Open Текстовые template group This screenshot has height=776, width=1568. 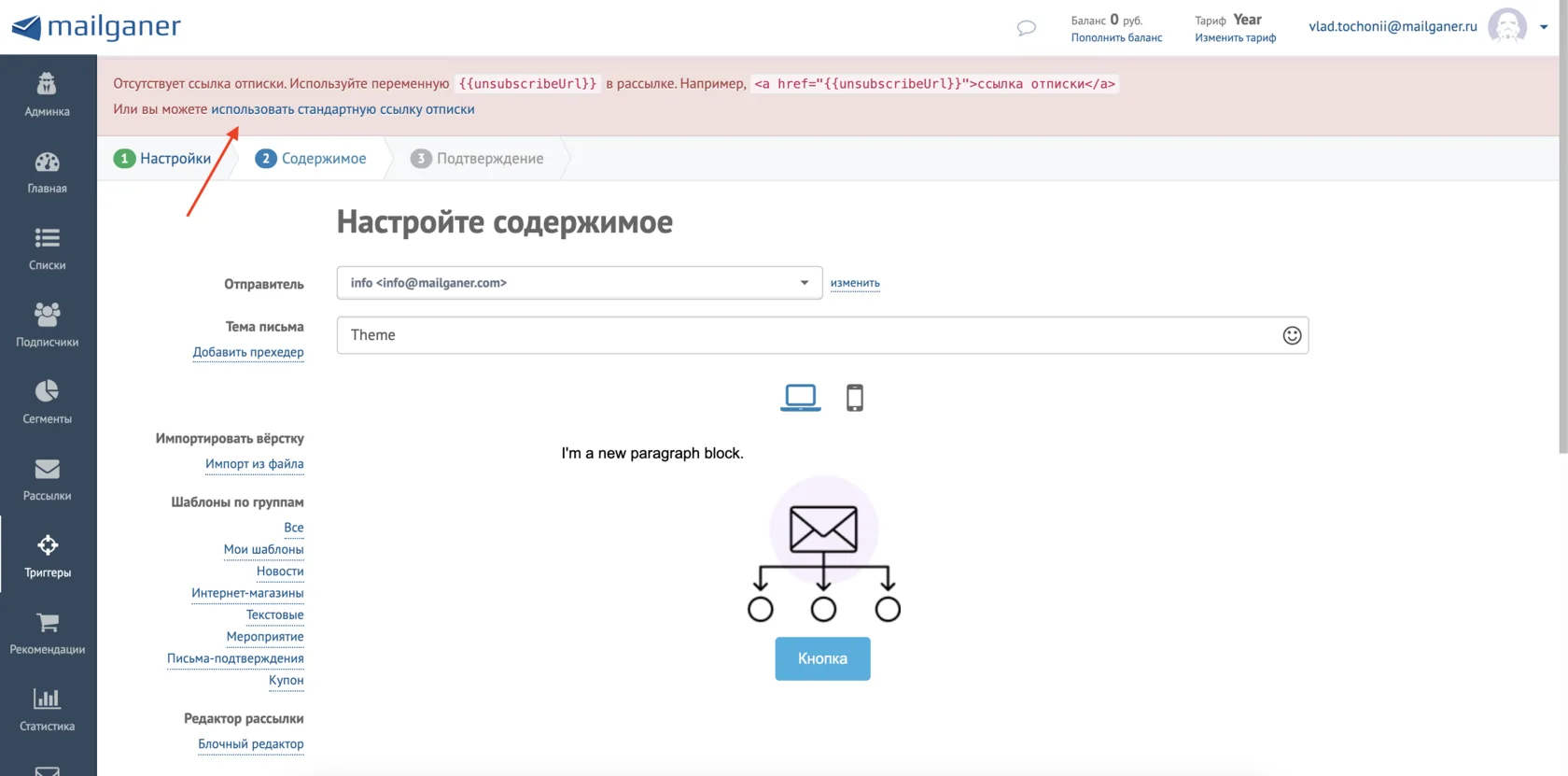275,615
